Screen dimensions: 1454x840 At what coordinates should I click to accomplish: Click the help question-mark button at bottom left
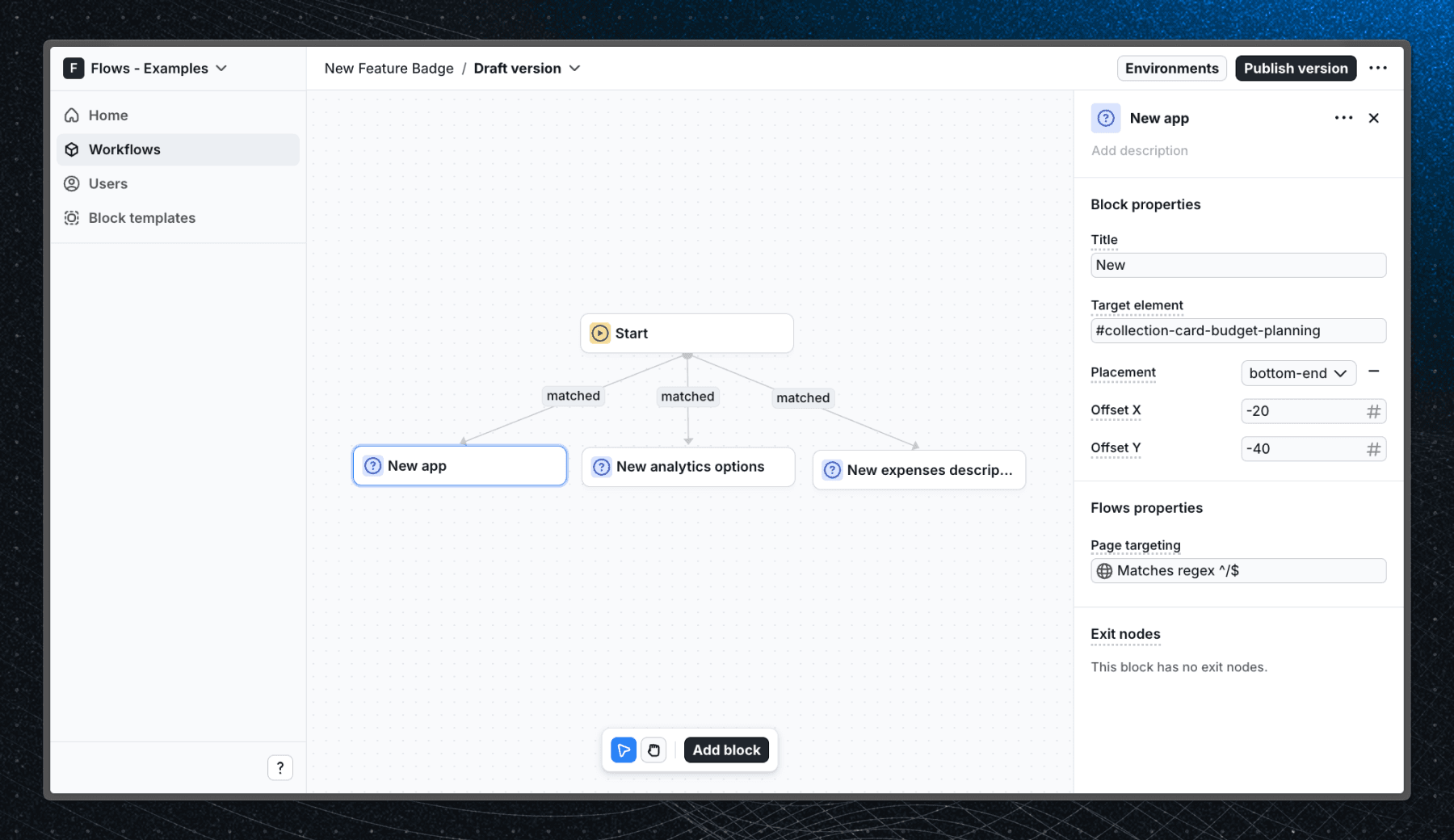(280, 767)
